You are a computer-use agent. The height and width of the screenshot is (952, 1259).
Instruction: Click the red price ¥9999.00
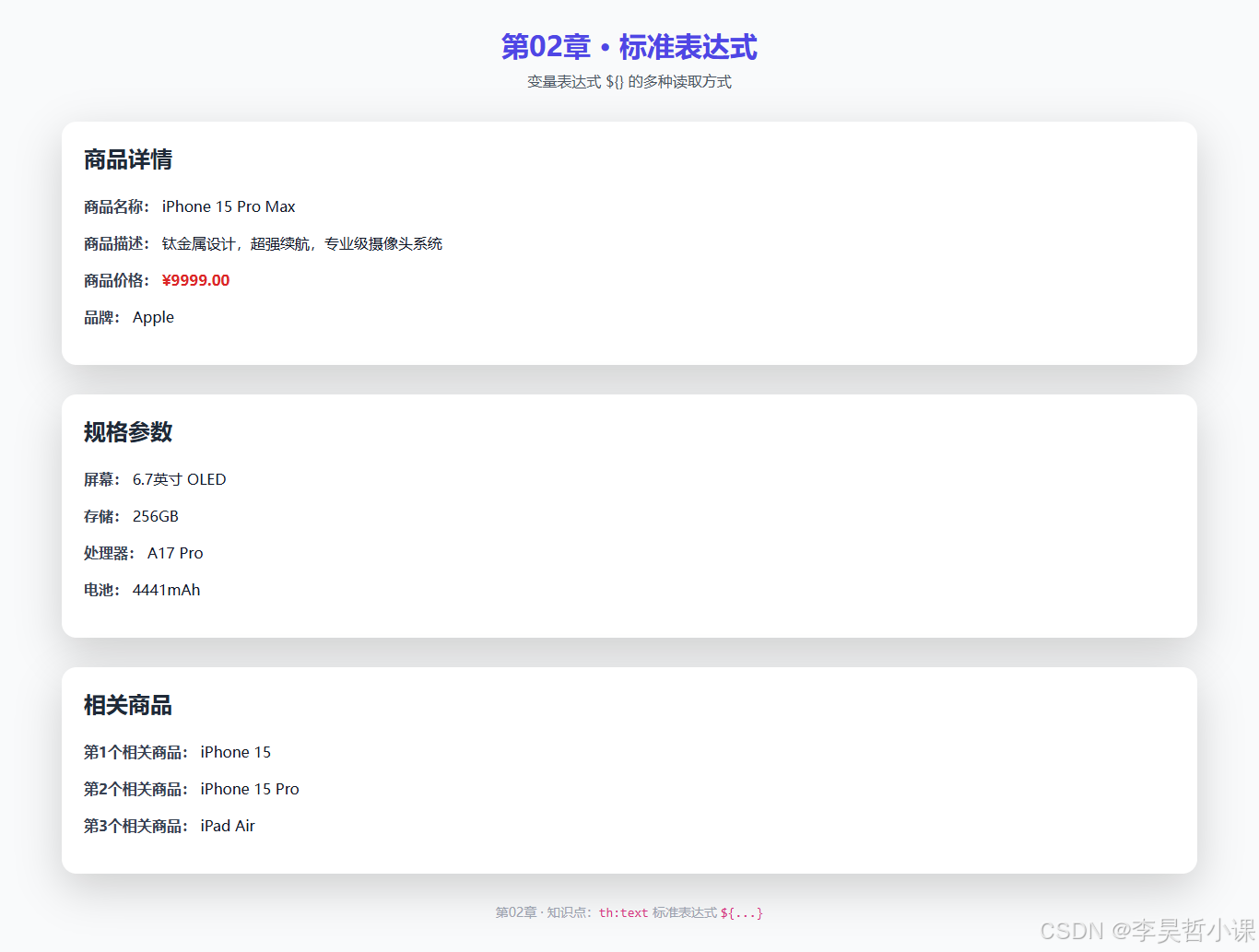point(195,280)
